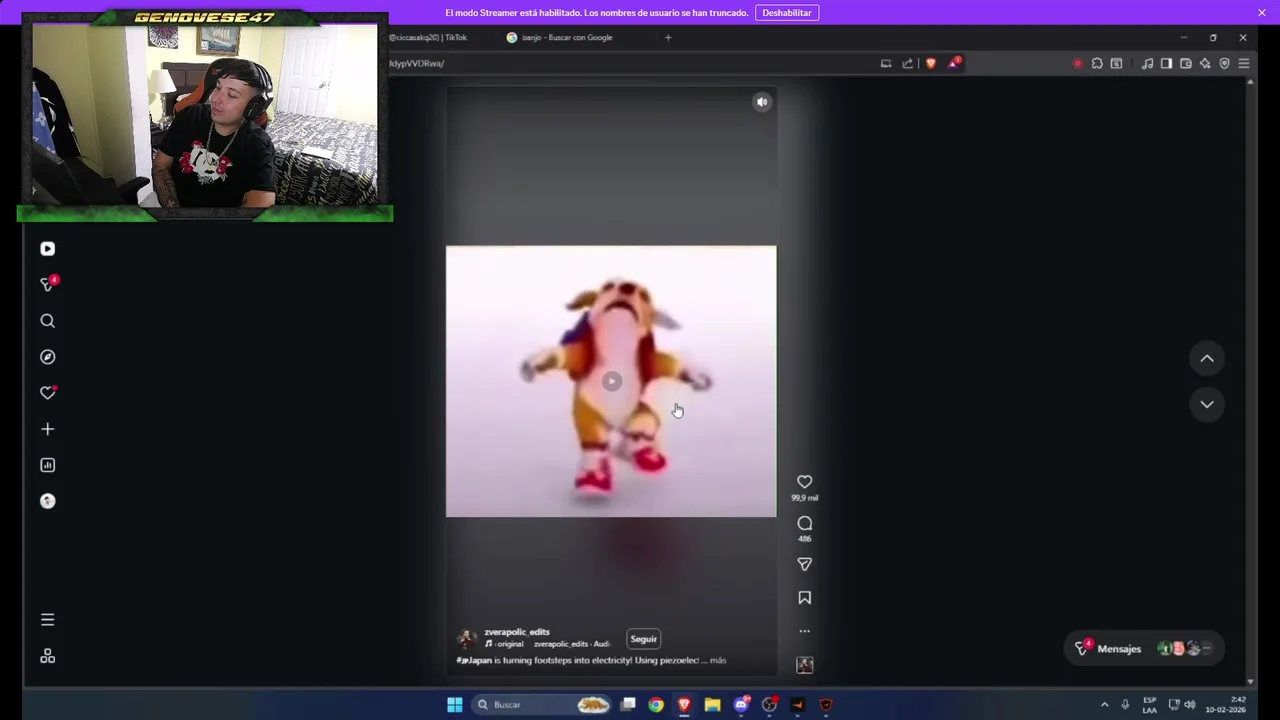The image size is (1280, 720).
Task: Open the analytics chart icon in sidebar
Action: point(47,465)
